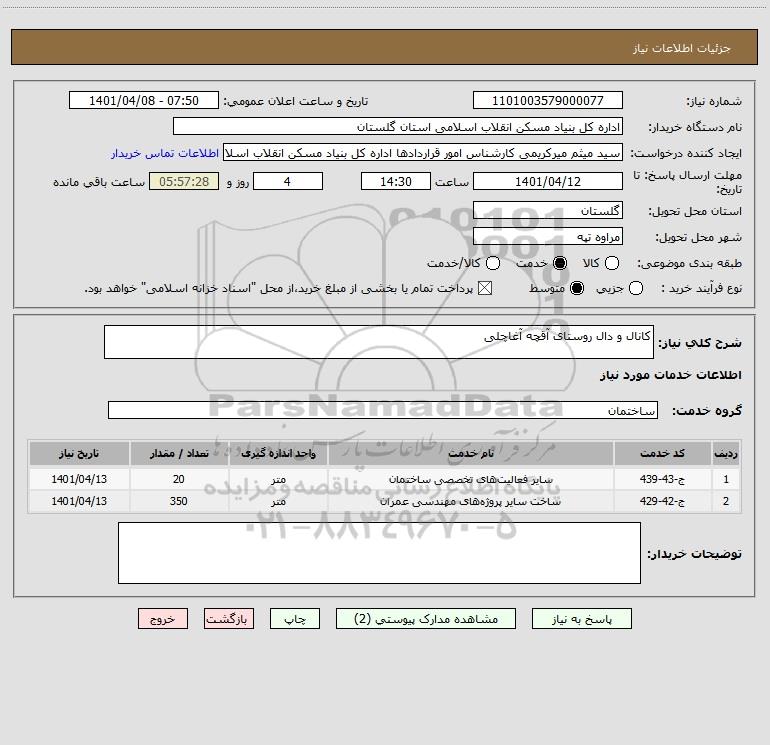
Task: Click the نام خدمت column header
Action: point(470,453)
